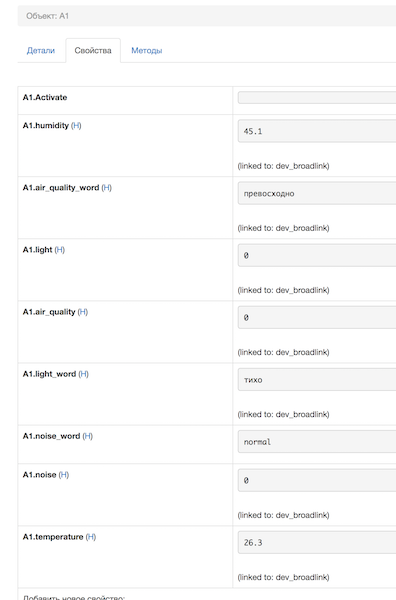The height and width of the screenshot is (600, 396).
Task: Open history link (H) for A1.air_quality
Action: click(x=83, y=312)
